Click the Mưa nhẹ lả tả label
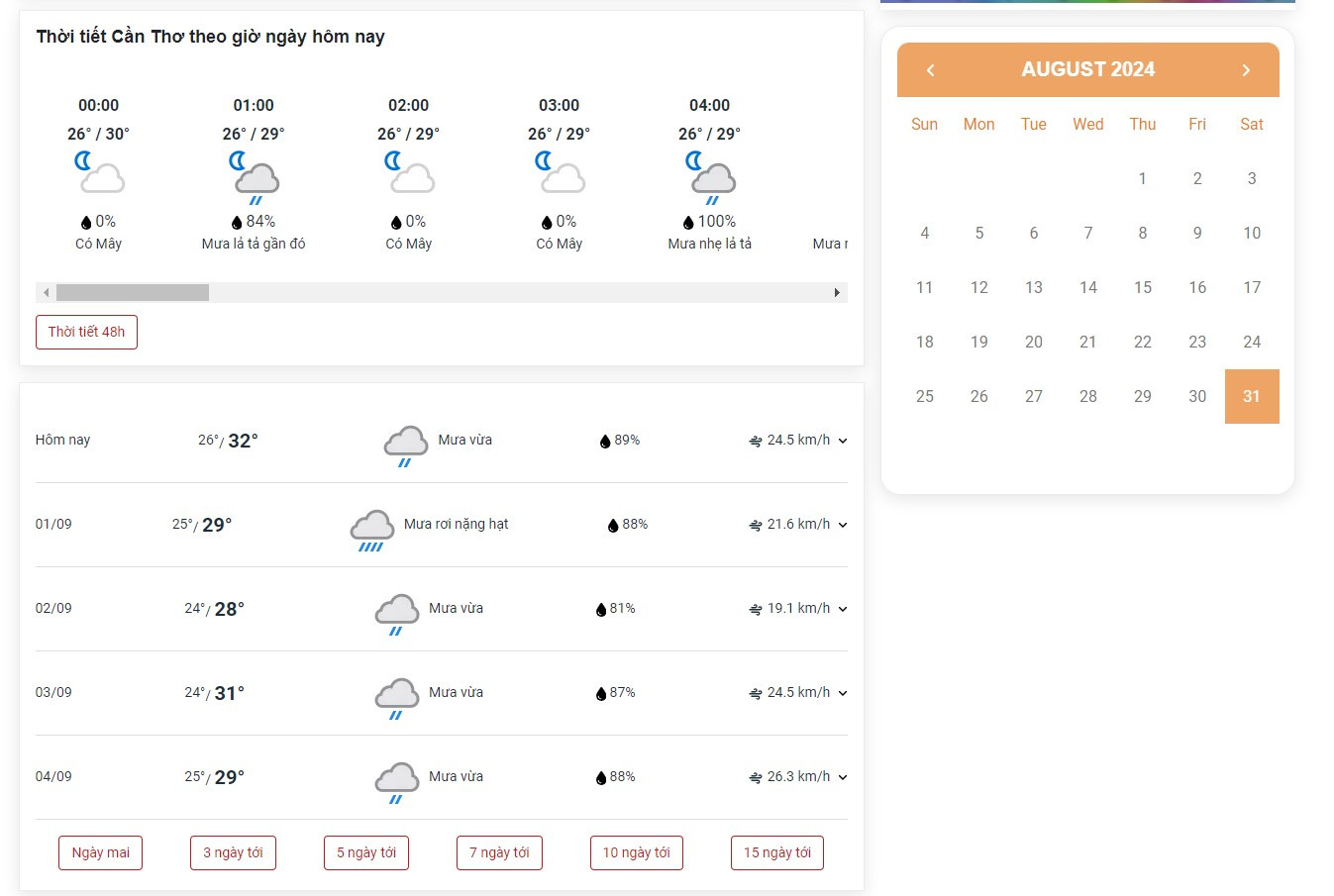Screen dimensions: 1334x896 click(710, 244)
